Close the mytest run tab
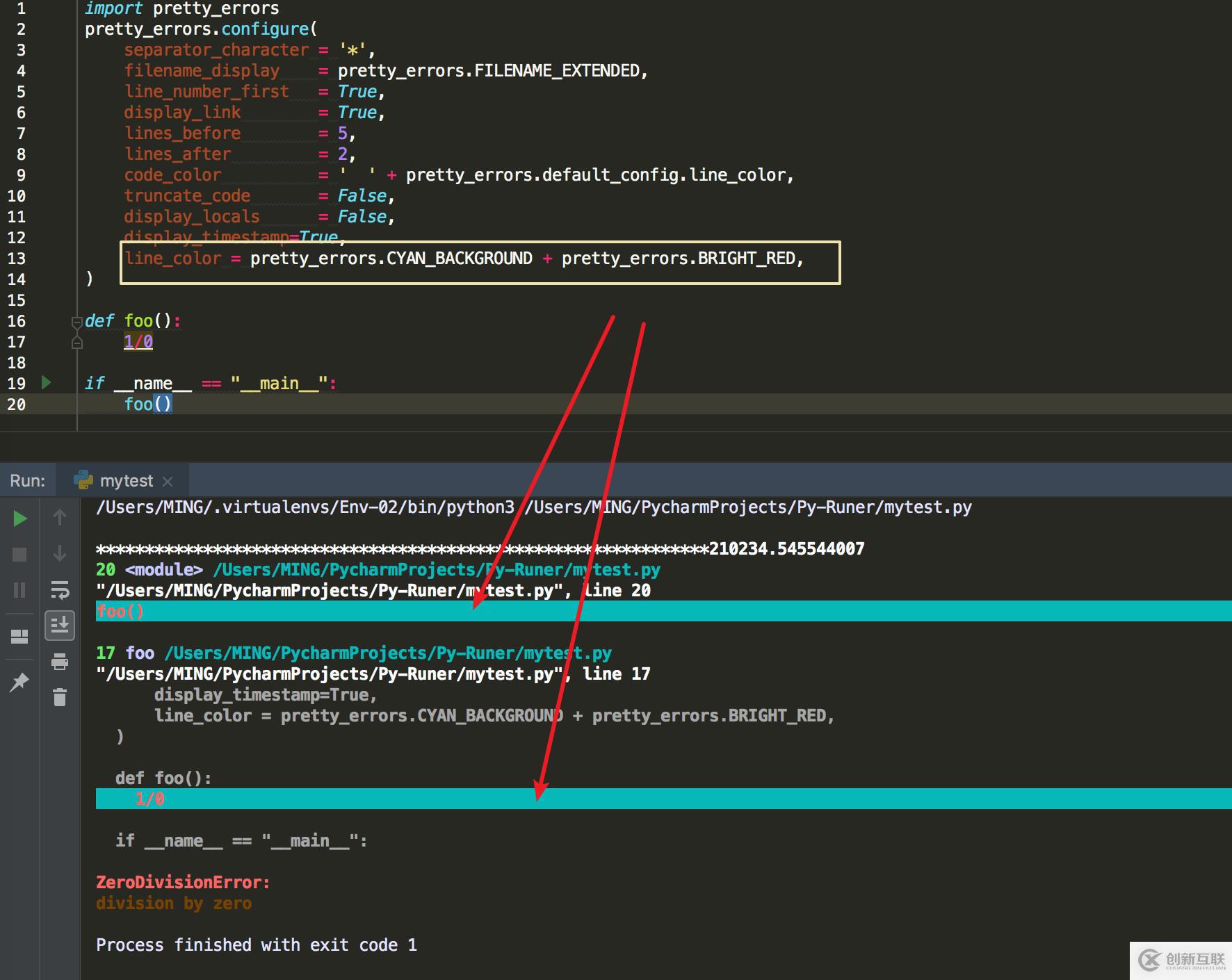The image size is (1232, 980). pos(167,481)
